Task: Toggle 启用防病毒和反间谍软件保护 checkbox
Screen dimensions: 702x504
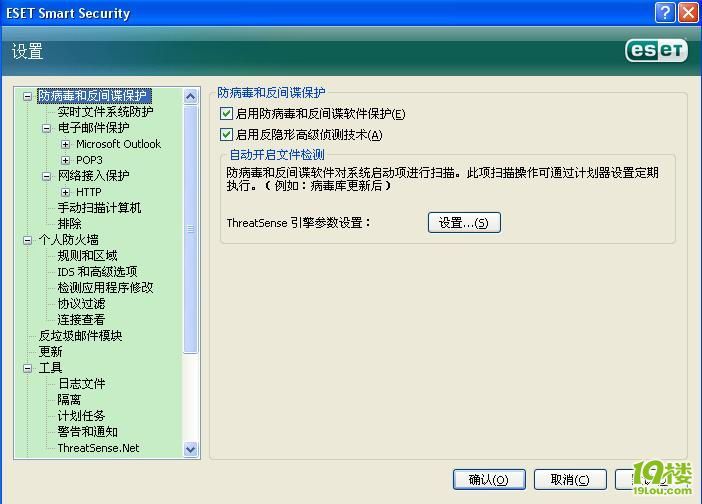Action: [x=226, y=114]
